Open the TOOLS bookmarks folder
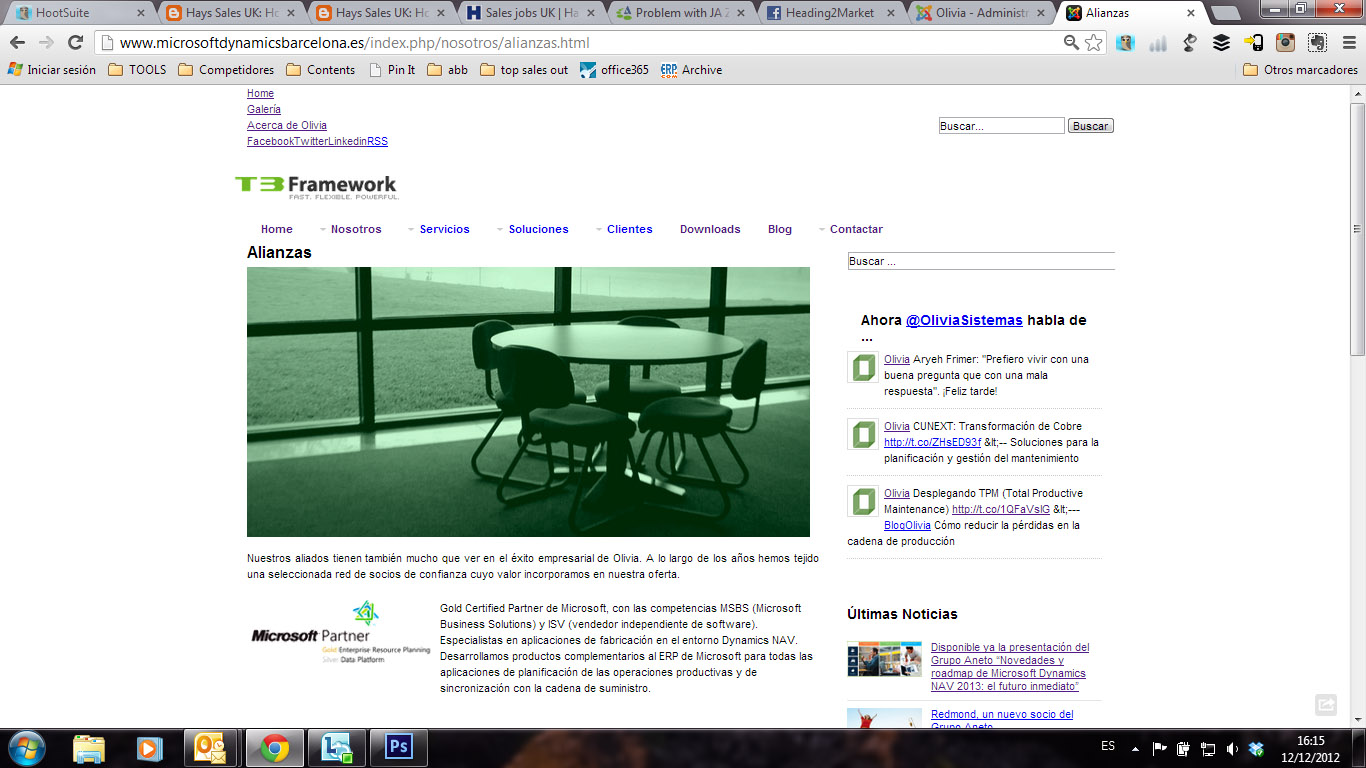Screen dimensions: 1366x768 click(x=137, y=70)
